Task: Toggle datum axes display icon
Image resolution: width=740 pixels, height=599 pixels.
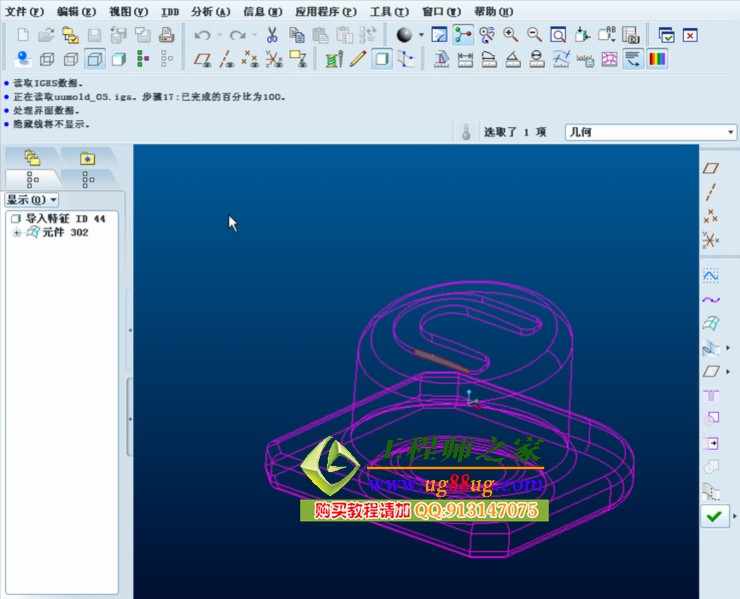Action: 227,59
